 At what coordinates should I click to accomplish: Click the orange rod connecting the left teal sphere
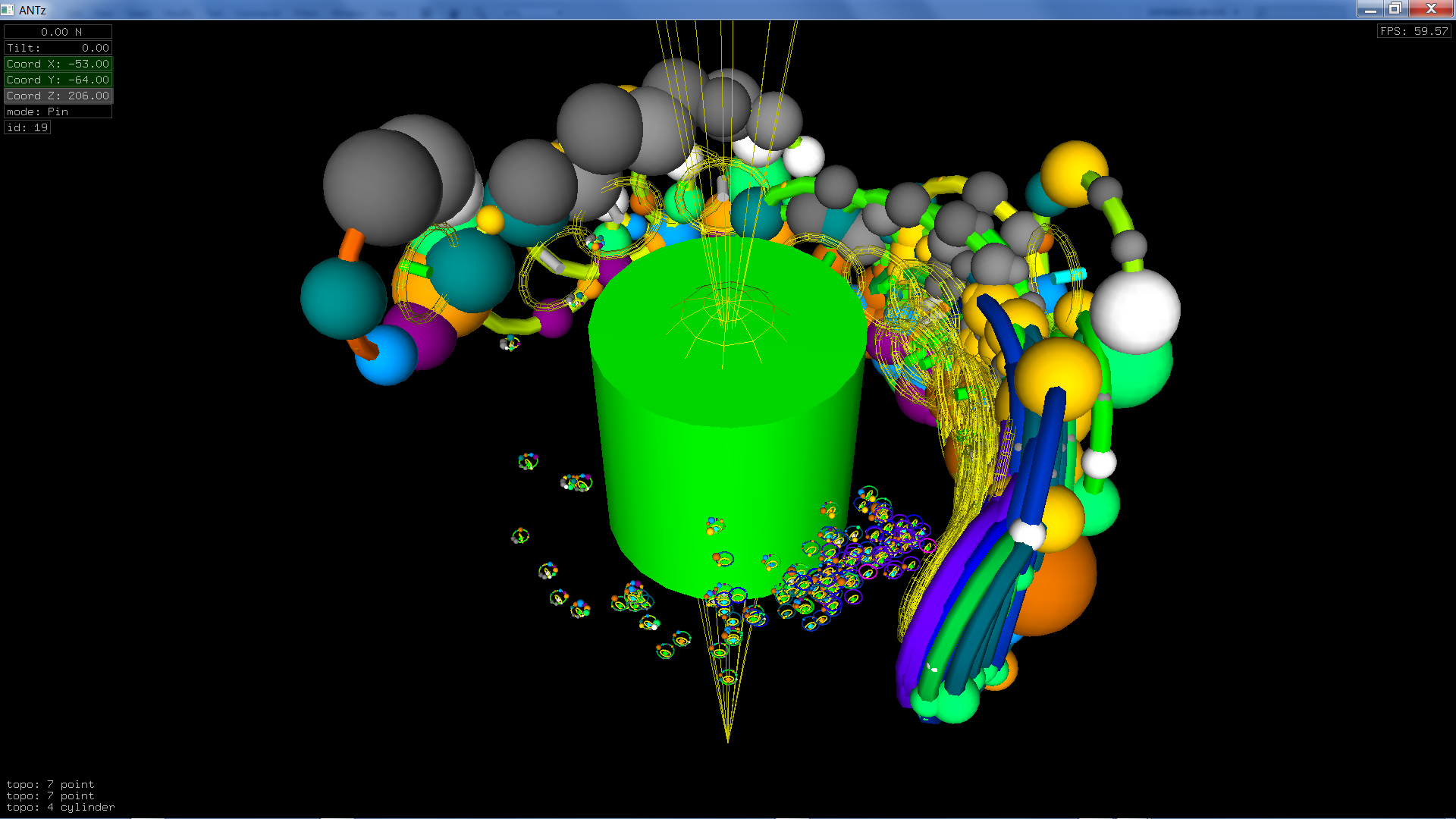350,245
